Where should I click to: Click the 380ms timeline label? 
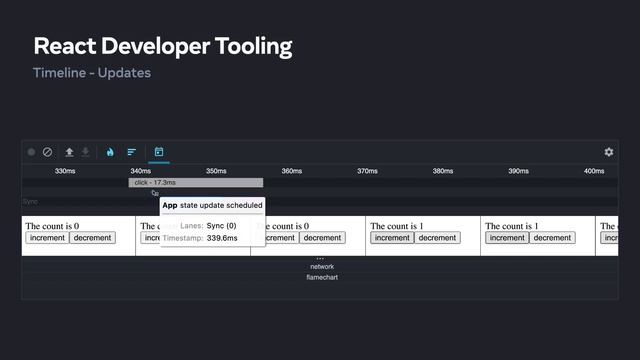[x=443, y=171]
